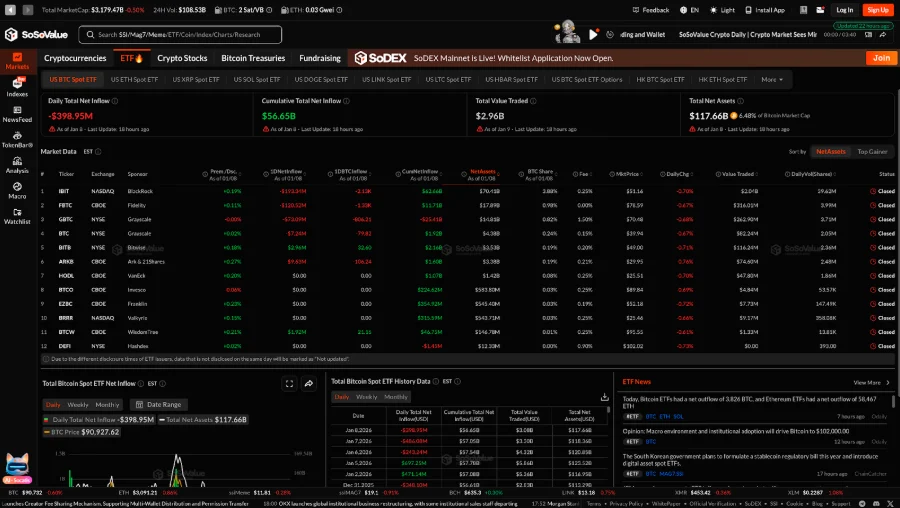Toggle the BTC Price chart series
The height and width of the screenshot is (508, 900).
point(85,432)
